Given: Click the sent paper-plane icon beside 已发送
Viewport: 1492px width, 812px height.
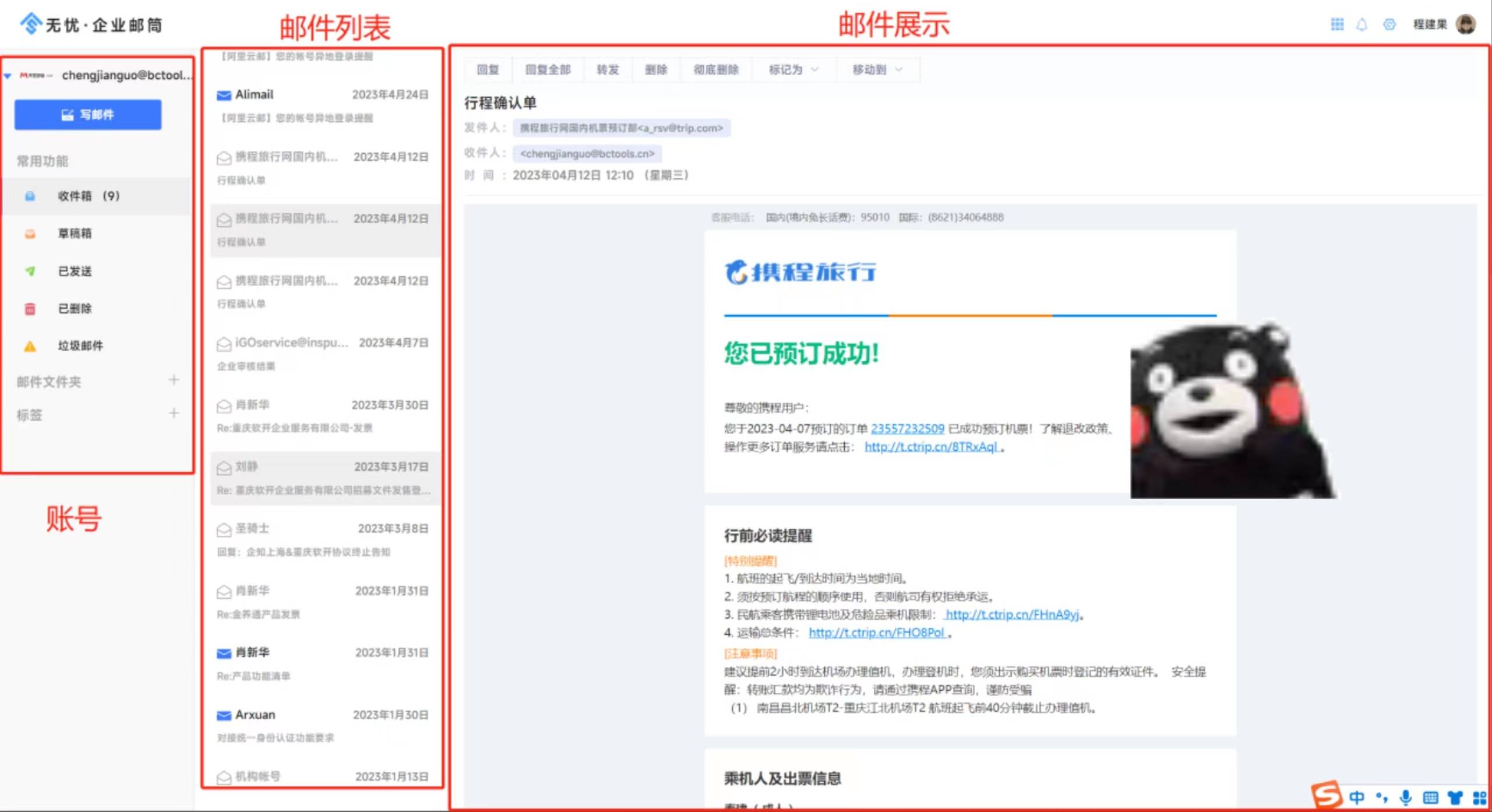Looking at the screenshot, I should point(30,271).
